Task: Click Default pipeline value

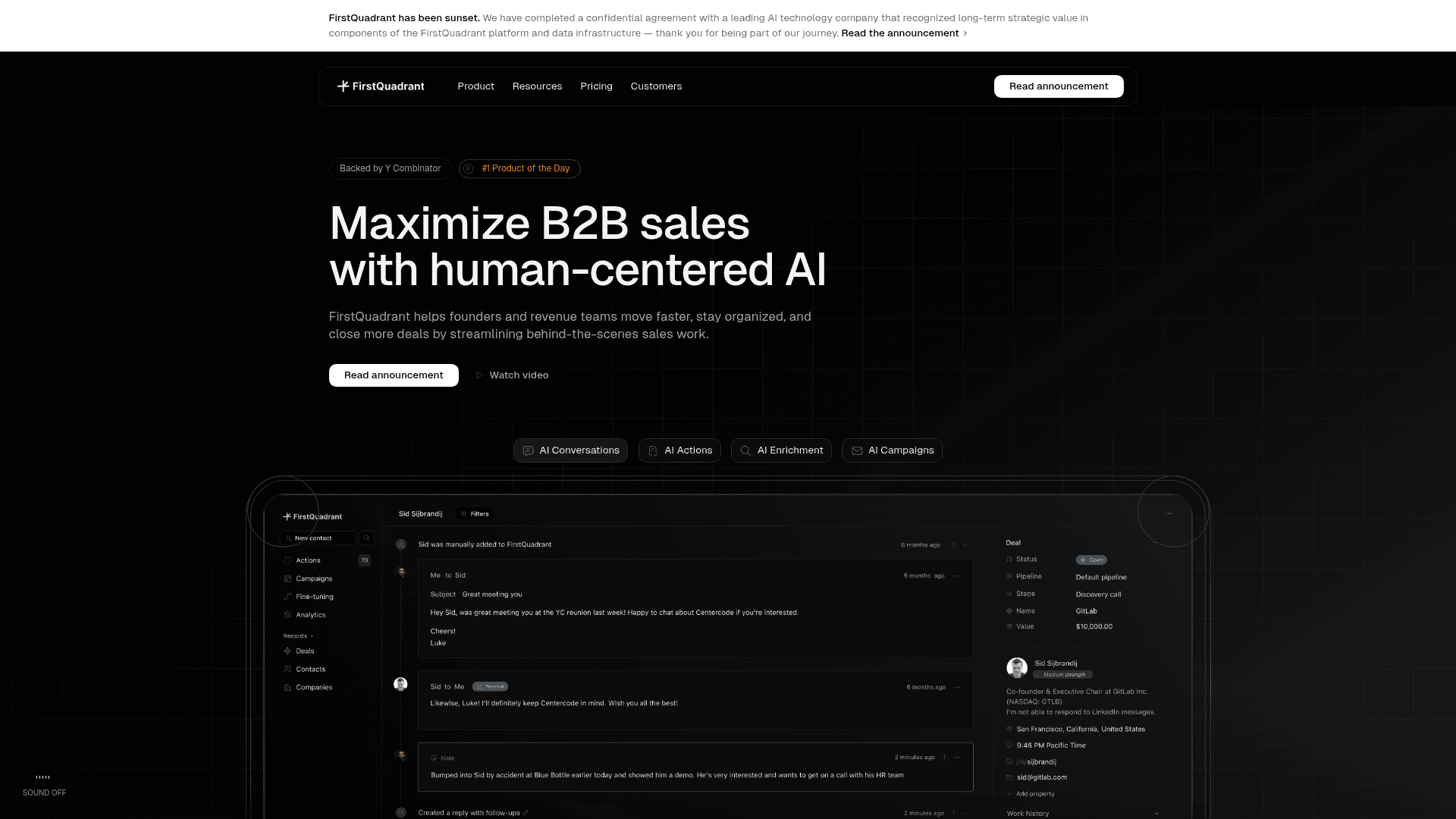Action: coord(1101,577)
